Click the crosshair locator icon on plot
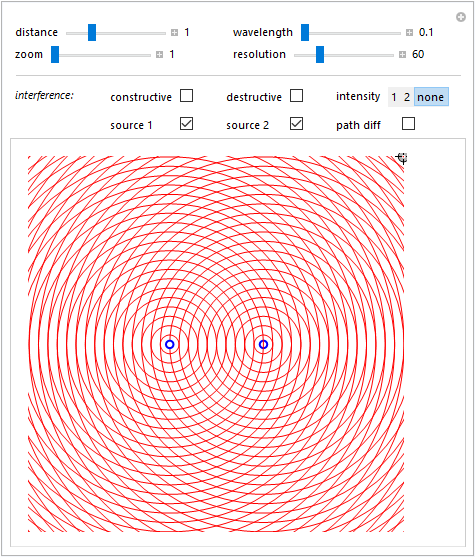The image size is (475, 557). 402,157
